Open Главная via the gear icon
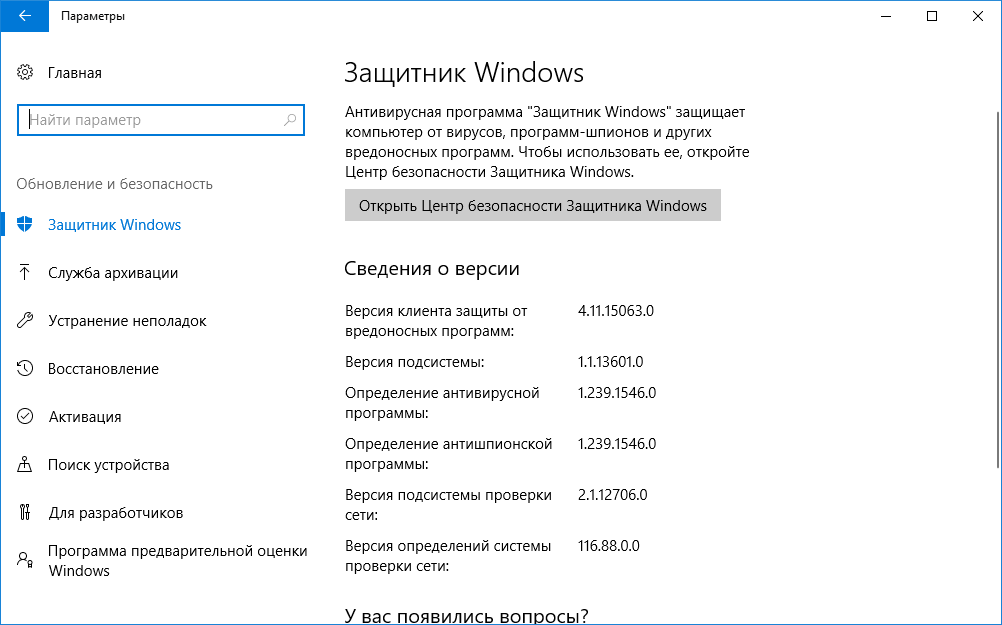The height and width of the screenshot is (625, 1002). click(x=25, y=72)
